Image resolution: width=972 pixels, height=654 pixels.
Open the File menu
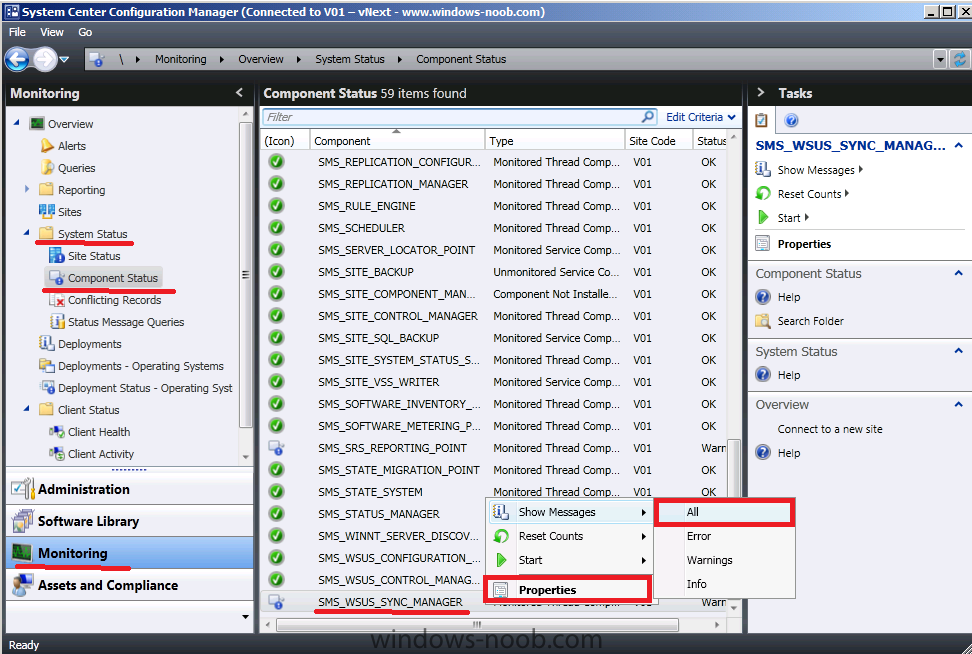[17, 32]
